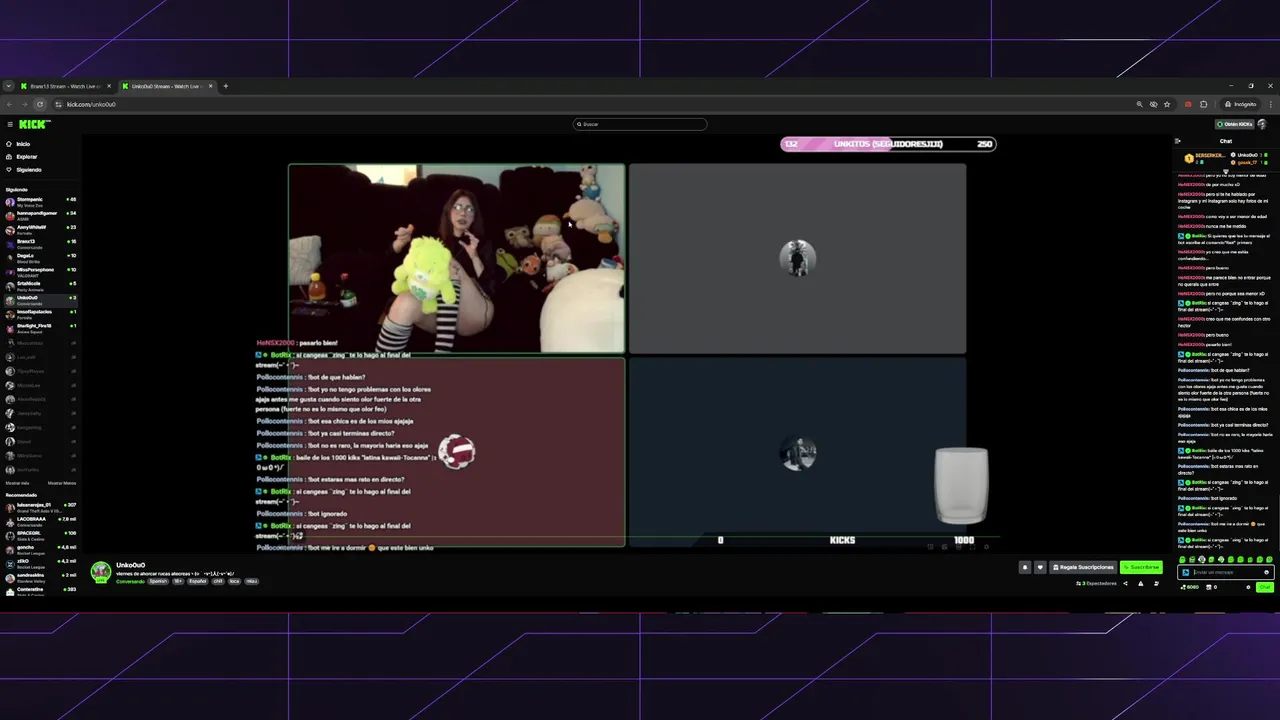This screenshot has width=1280, height=720.
Task: Open Explorar in the sidebar
Action: tap(26, 157)
